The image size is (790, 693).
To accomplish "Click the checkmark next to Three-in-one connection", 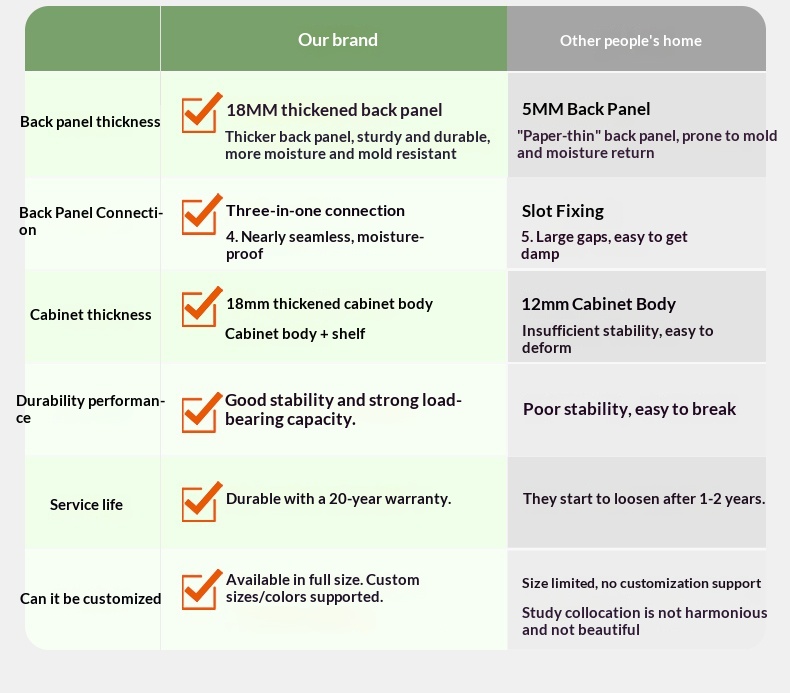I will 201,214.
